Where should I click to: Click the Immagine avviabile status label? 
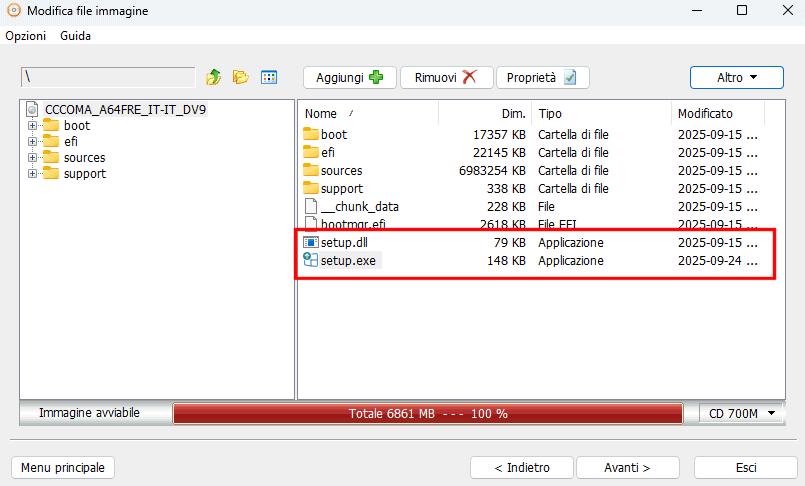tap(89, 413)
